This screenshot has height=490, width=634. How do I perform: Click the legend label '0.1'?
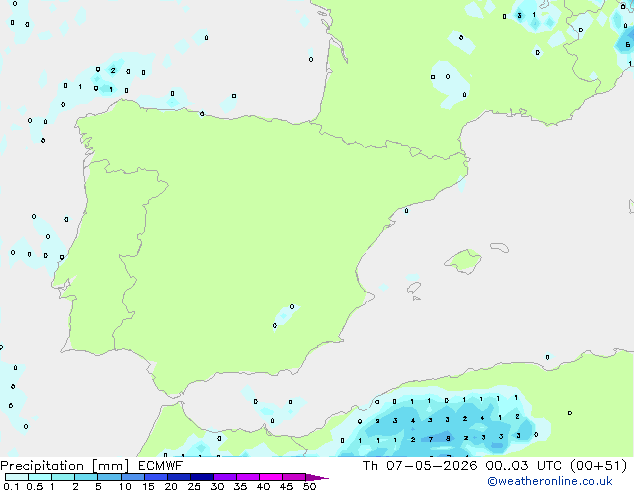pos(11,486)
